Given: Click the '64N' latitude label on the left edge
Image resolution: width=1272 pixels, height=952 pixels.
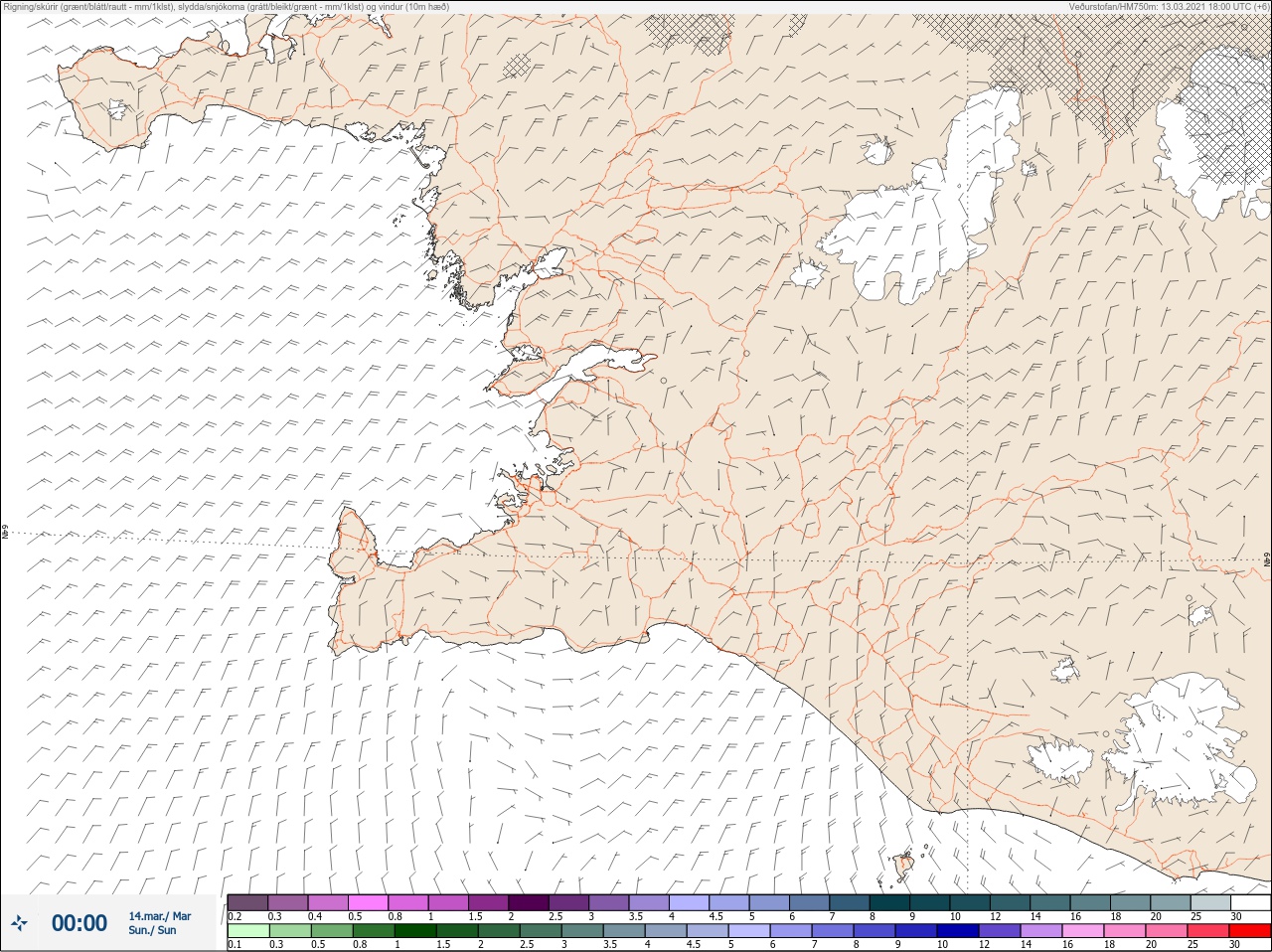Looking at the screenshot, I should 5,534.
